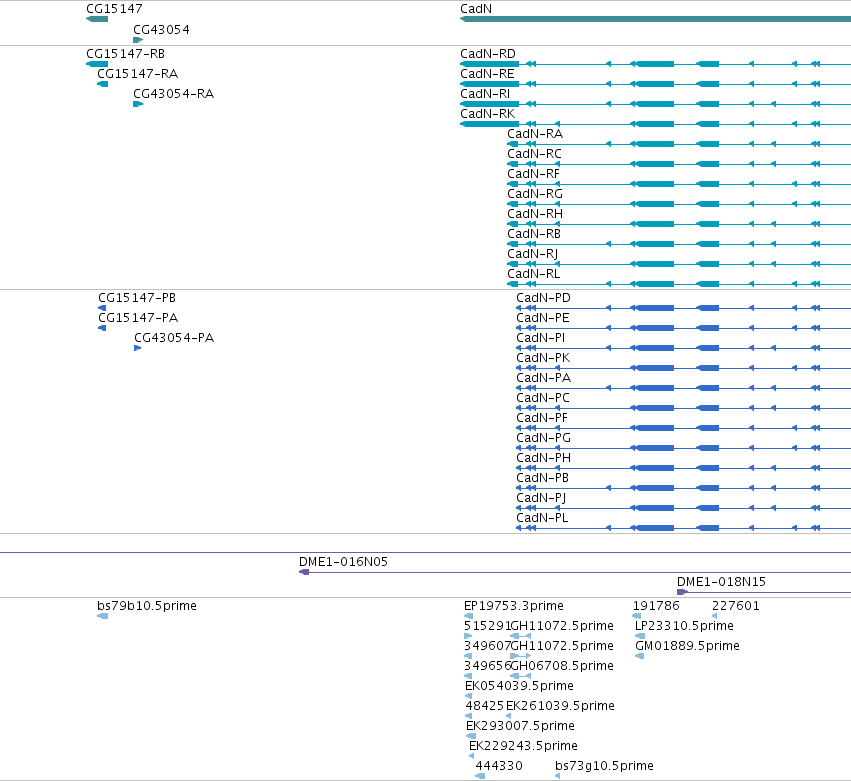Click the CG15147-PA protein label
Image resolution: width=851 pixels, height=781 pixels.
pos(138,318)
